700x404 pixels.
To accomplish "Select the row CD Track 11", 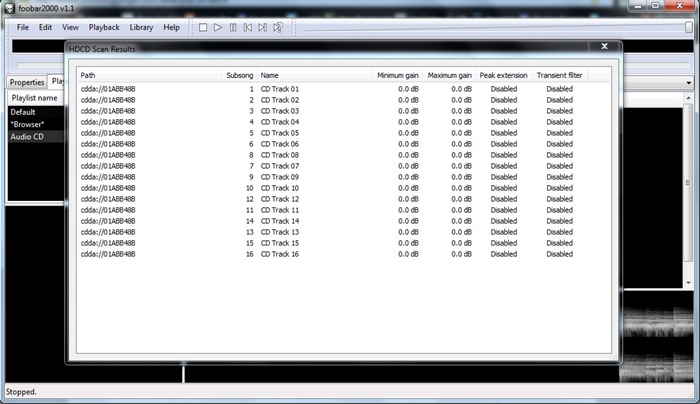I will click(344, 210).
